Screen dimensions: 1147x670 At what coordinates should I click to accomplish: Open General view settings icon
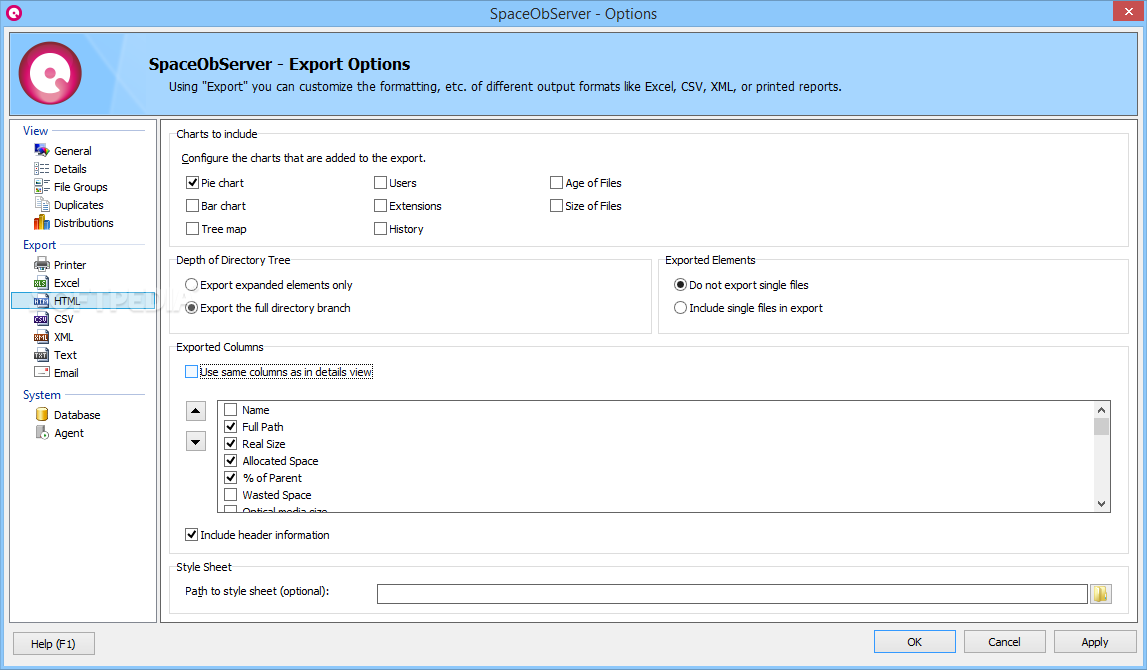coord(42,151)
